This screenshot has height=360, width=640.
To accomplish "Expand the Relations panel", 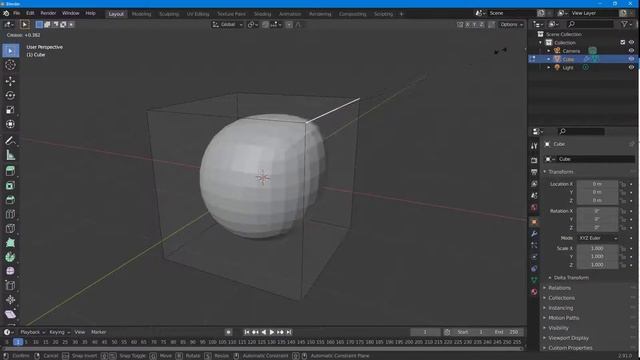I will click(x=559, y=288).
